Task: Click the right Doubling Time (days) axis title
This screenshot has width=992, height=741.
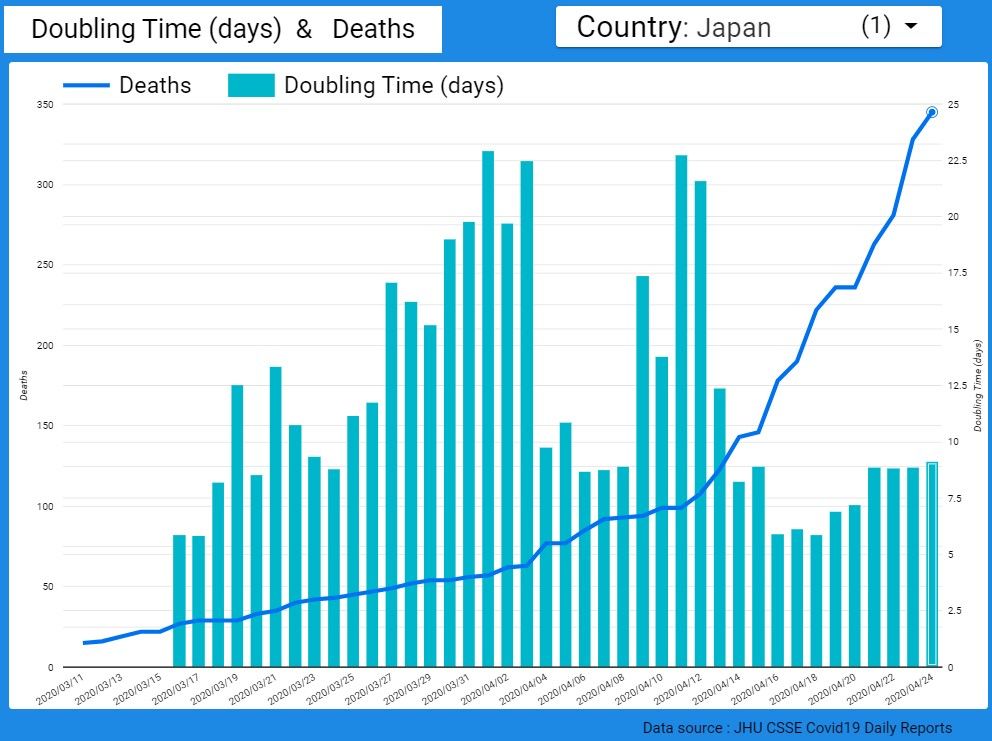Action: tap(978, 385)
